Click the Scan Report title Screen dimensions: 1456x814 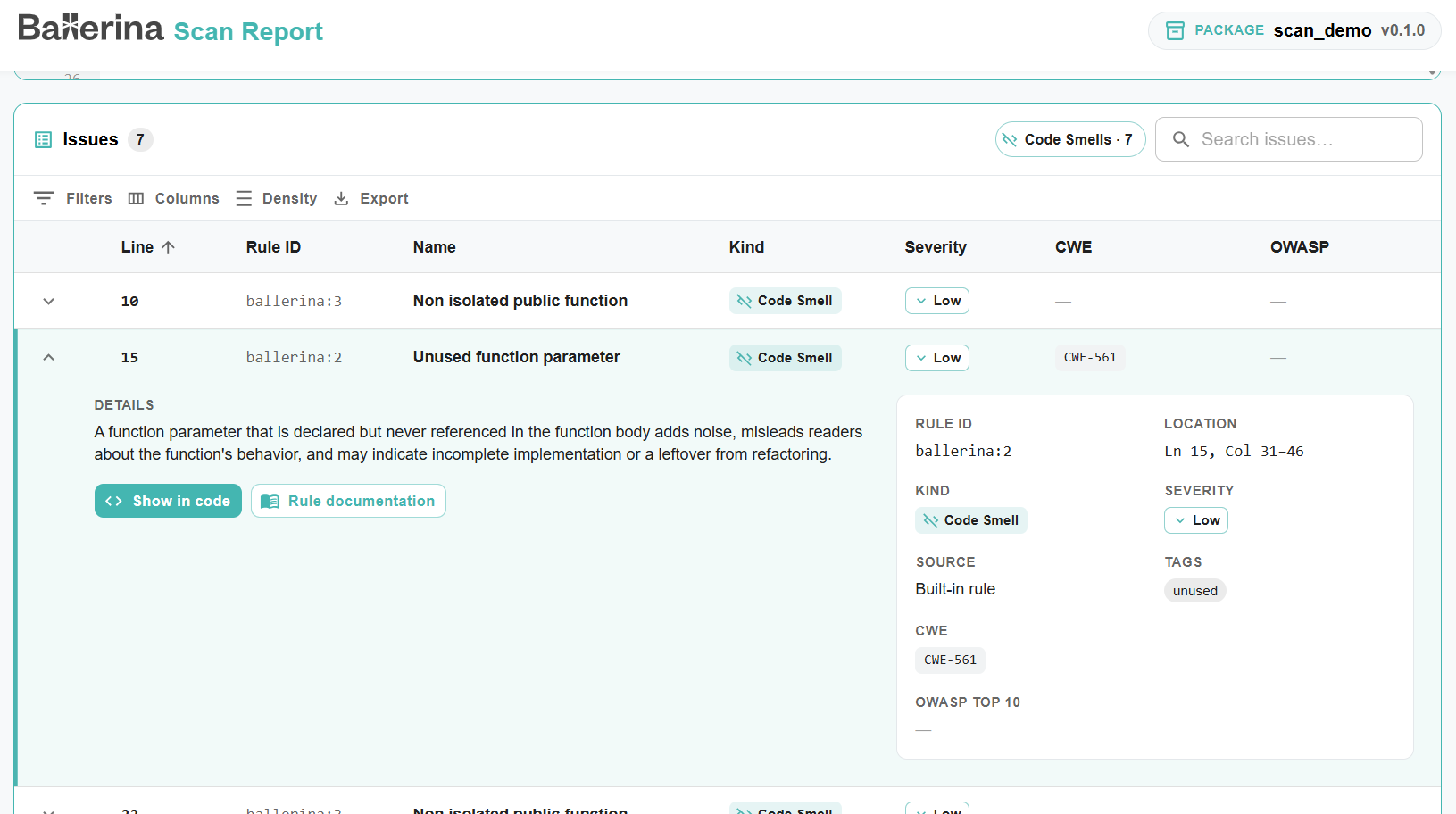point(248,31)
